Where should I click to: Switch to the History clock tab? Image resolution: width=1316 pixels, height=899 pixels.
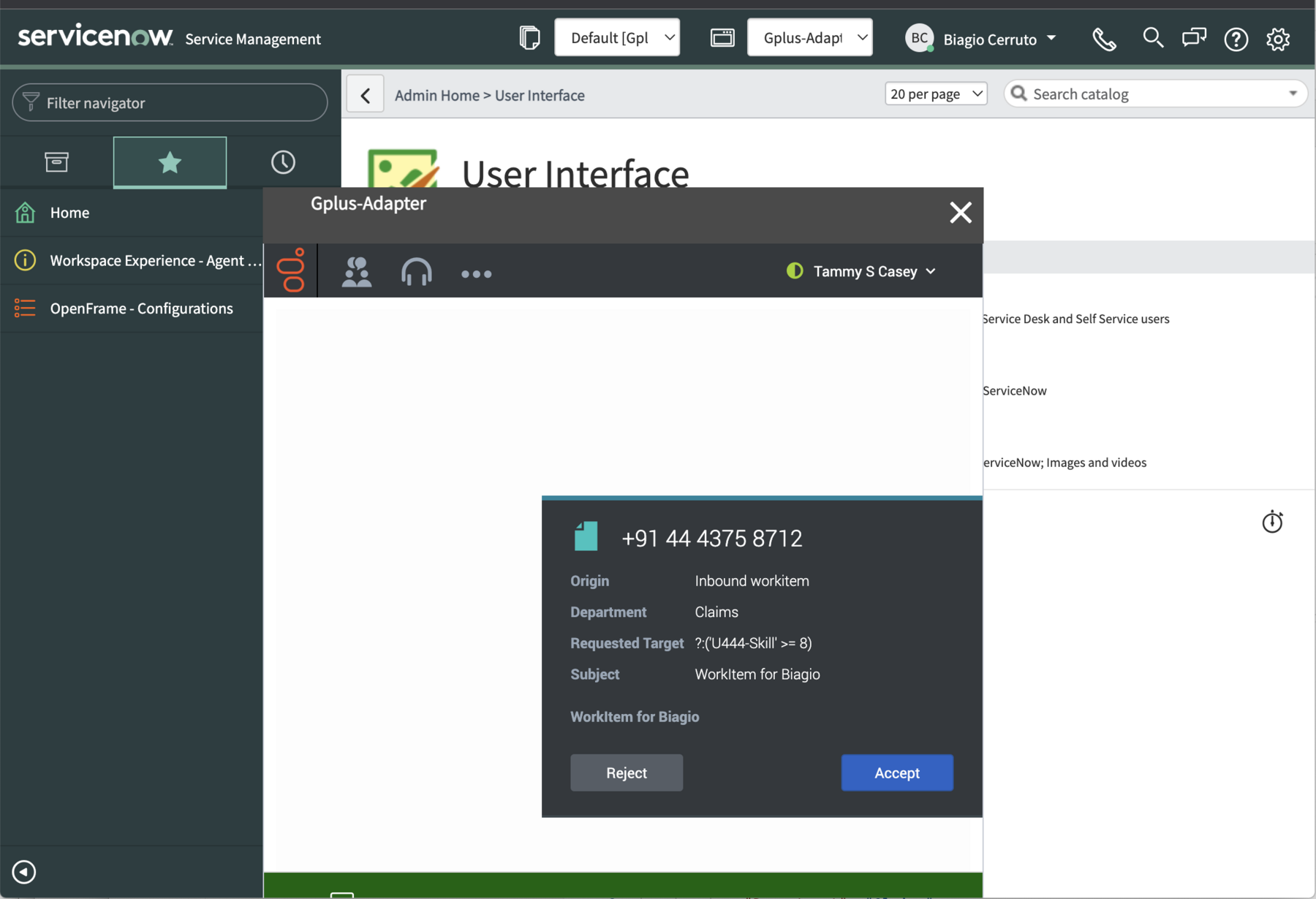(283, 162)
